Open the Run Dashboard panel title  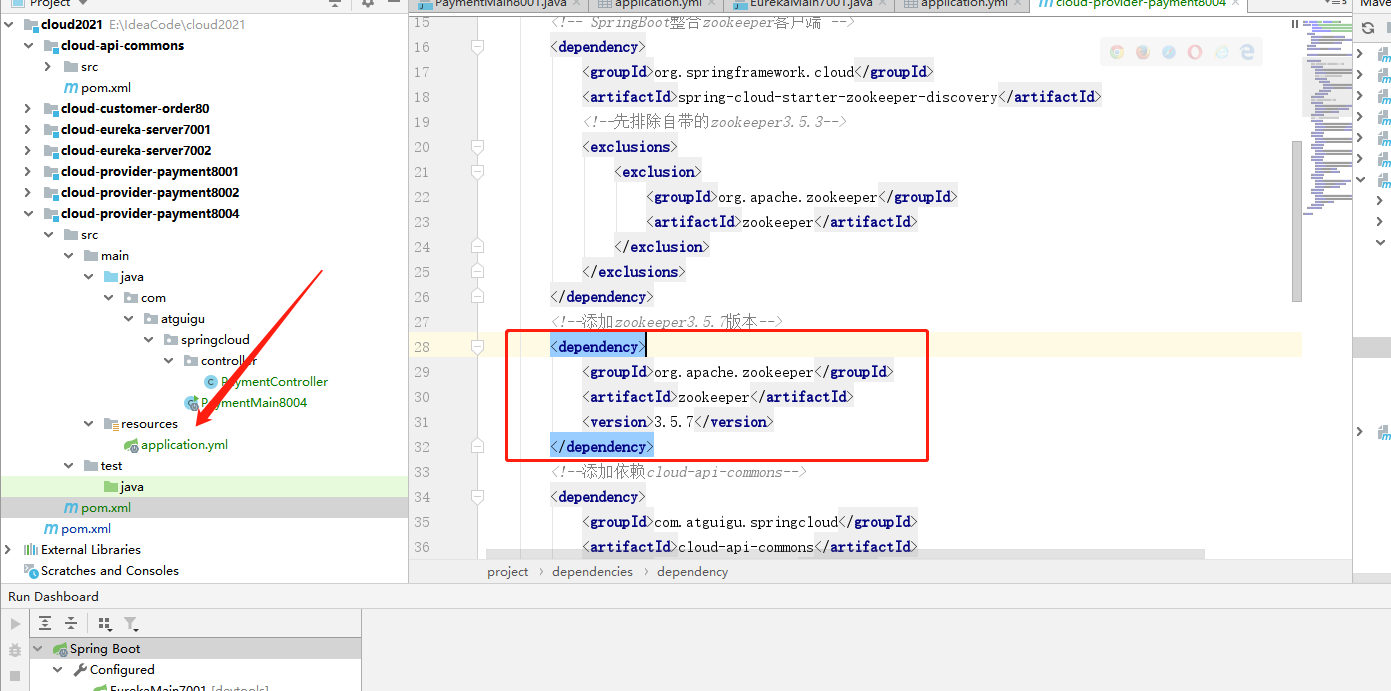pos(54,597)
